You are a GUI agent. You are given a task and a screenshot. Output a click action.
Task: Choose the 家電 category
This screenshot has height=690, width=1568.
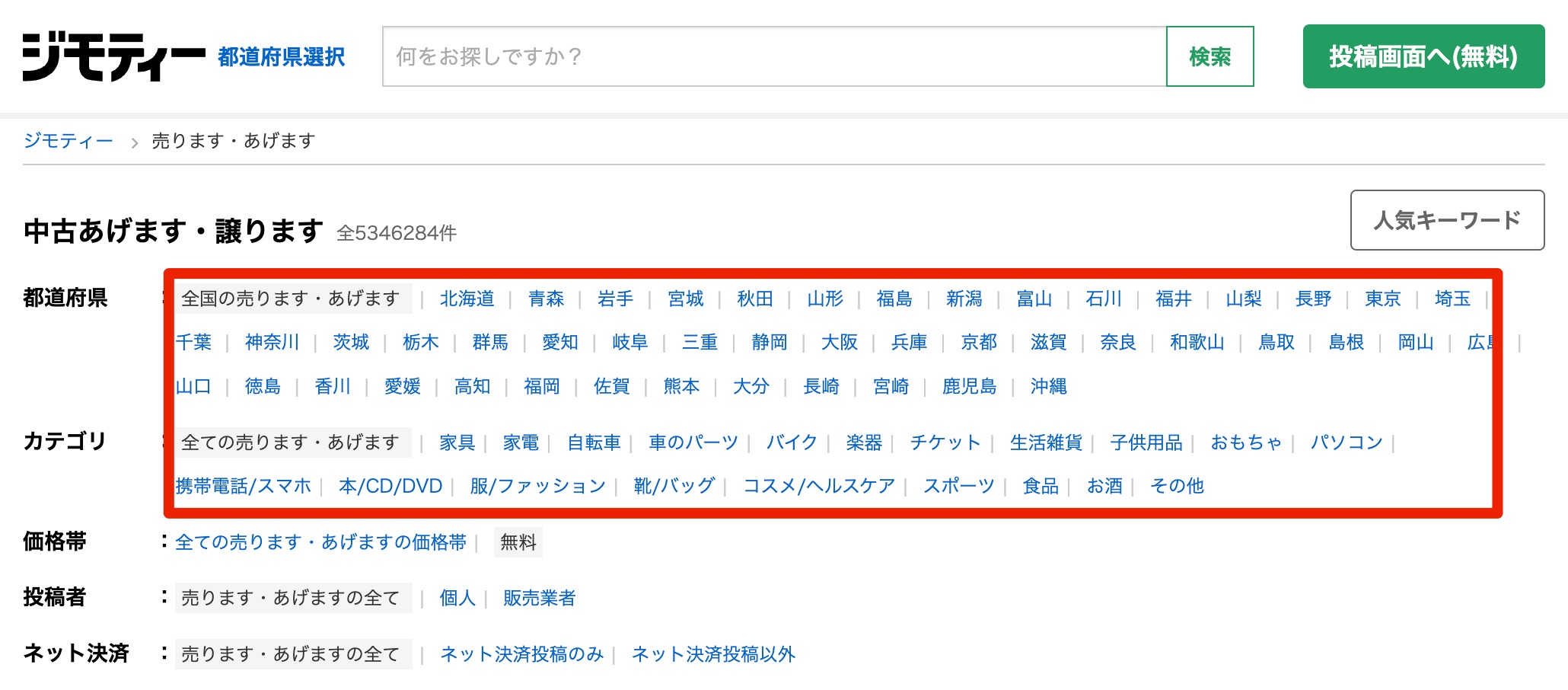click(x=521, y=442)
